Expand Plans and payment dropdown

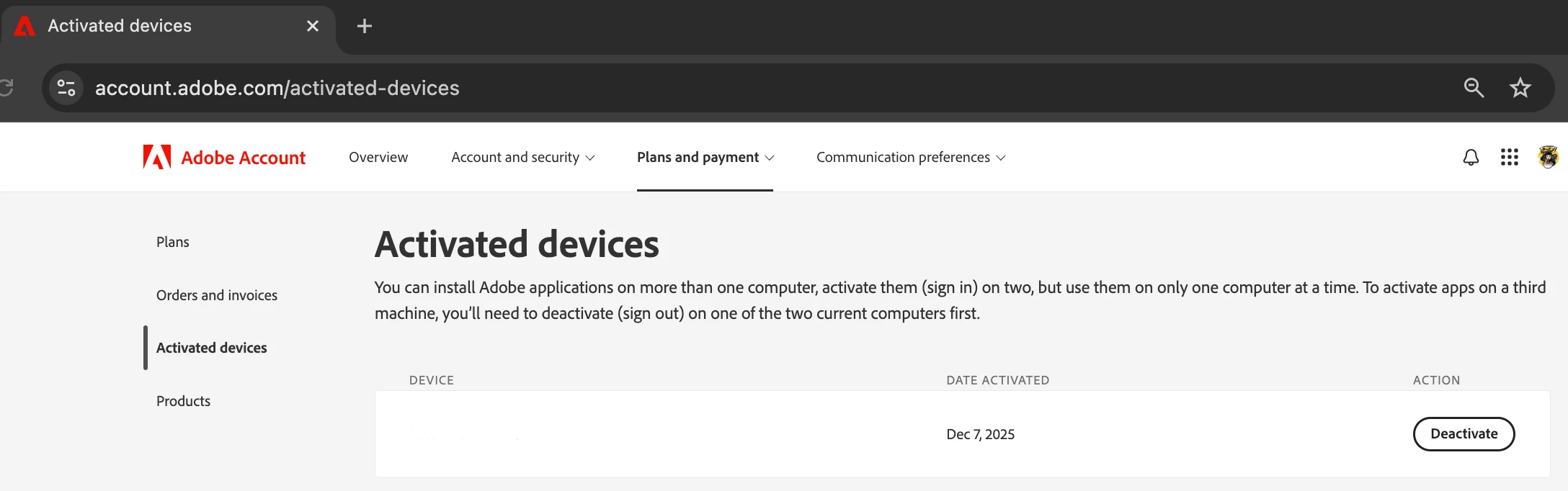coord(705,157)
